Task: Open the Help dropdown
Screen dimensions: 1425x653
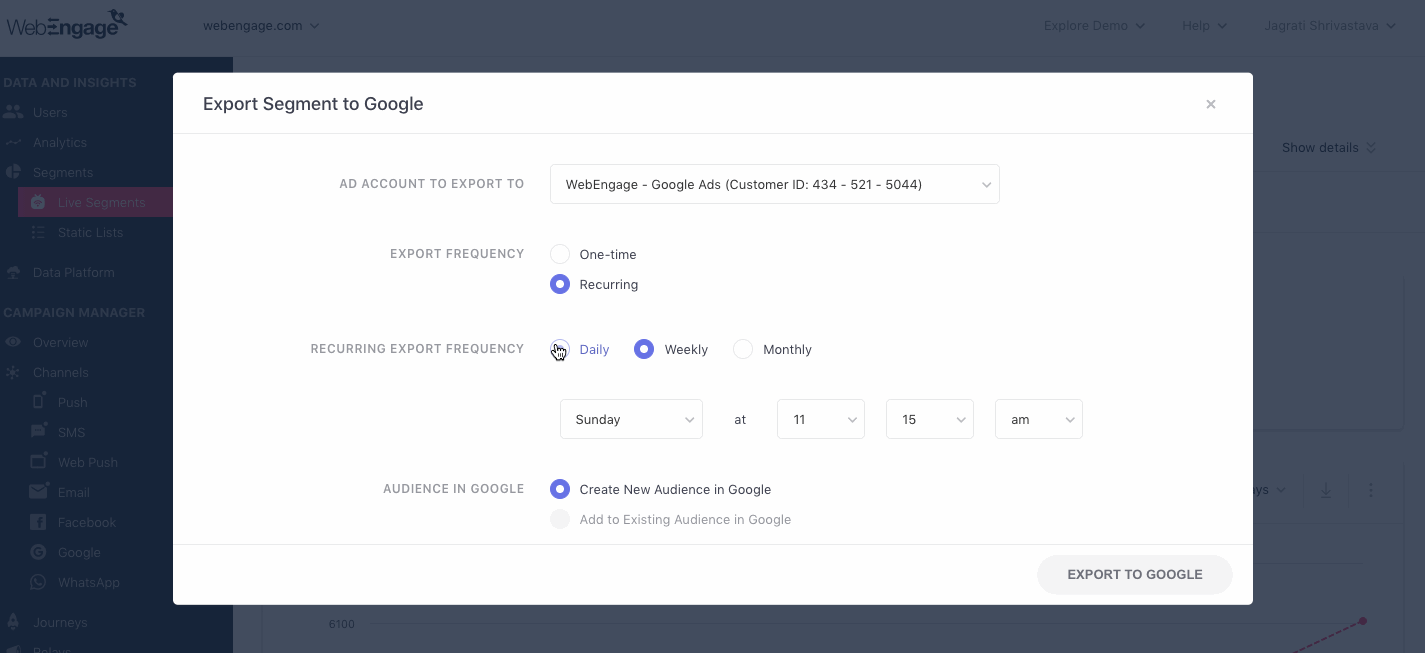Action: click(1204, 25)
